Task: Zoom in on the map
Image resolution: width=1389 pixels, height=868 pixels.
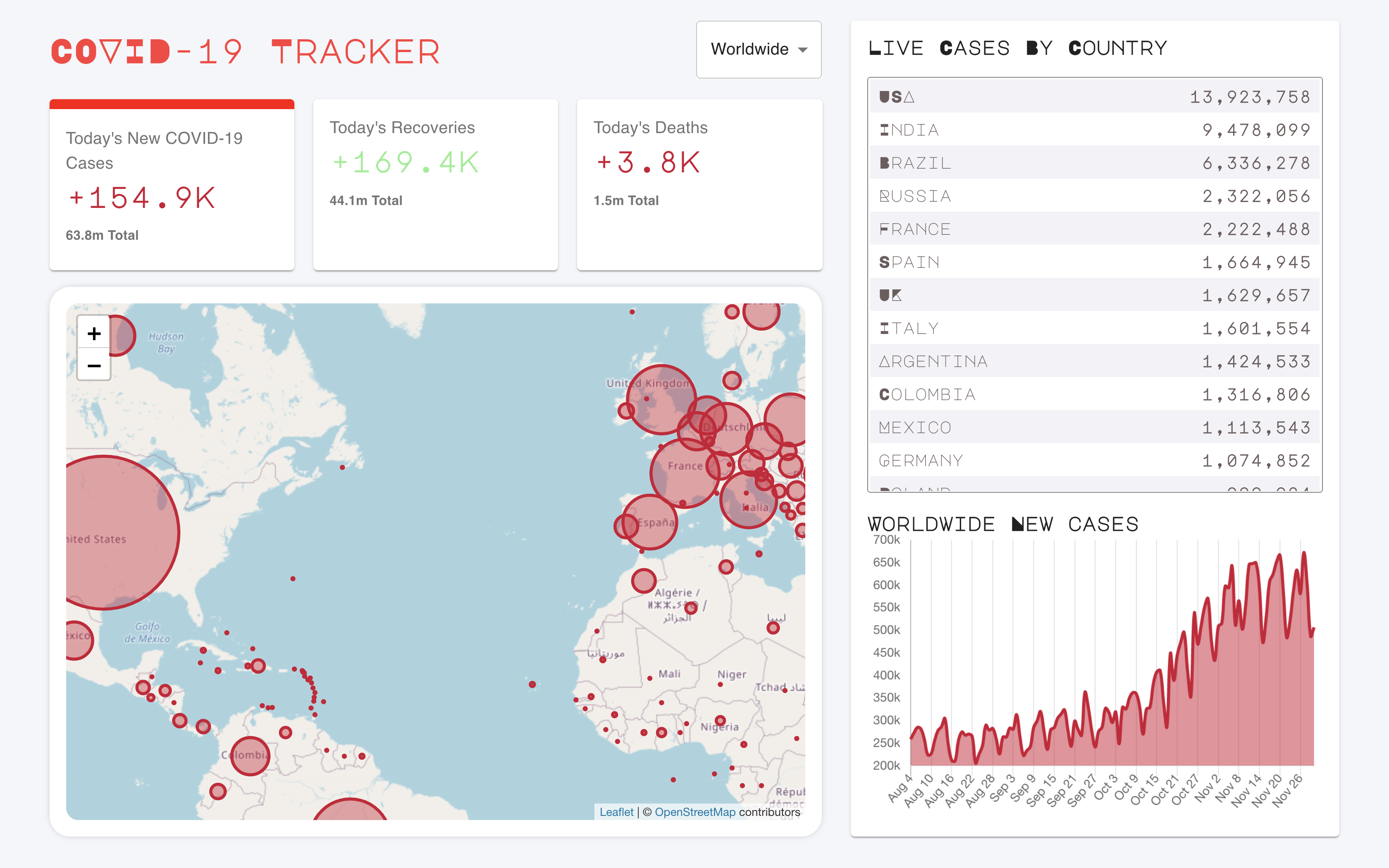Action: click(93, 333)
